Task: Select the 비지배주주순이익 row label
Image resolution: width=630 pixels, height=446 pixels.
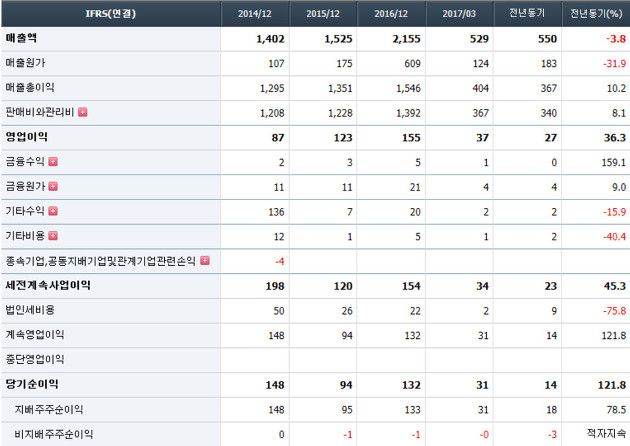Action: [x=53, y=434]
